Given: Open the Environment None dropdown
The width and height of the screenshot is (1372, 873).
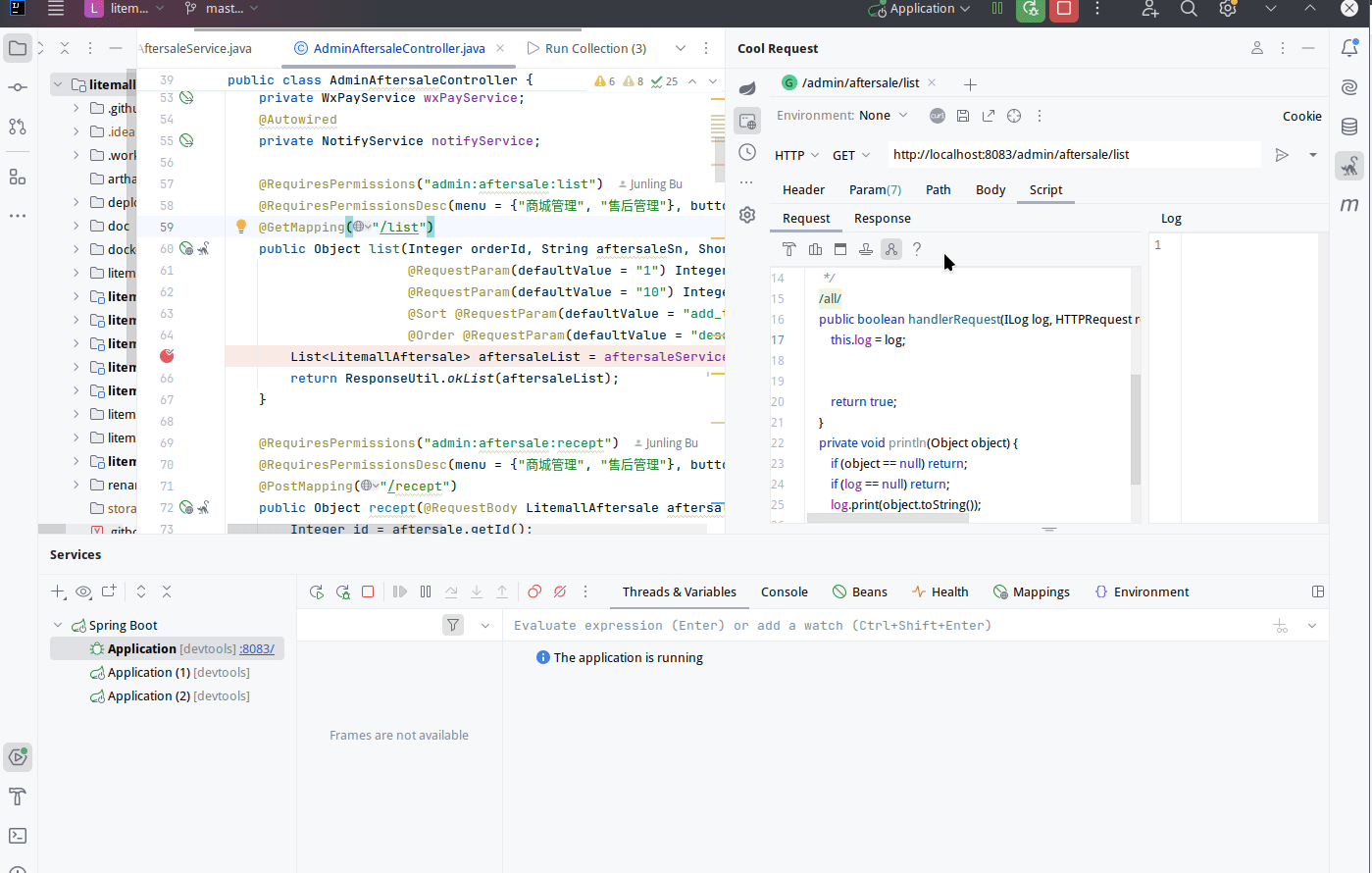Looking at the screenshot, I should pyautogui.click(x=842, y=116).
